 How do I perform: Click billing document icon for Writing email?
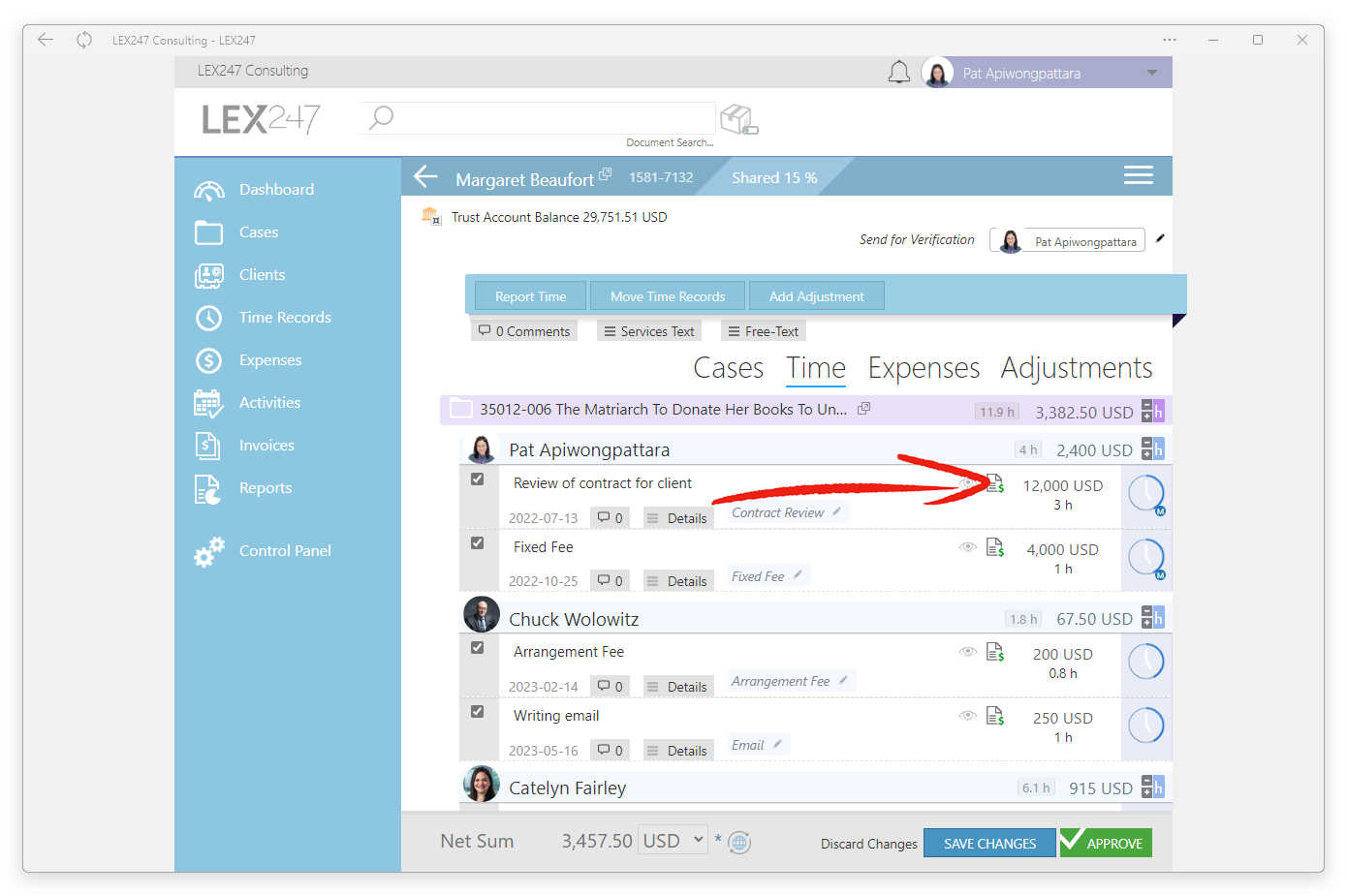coord(995,716)
